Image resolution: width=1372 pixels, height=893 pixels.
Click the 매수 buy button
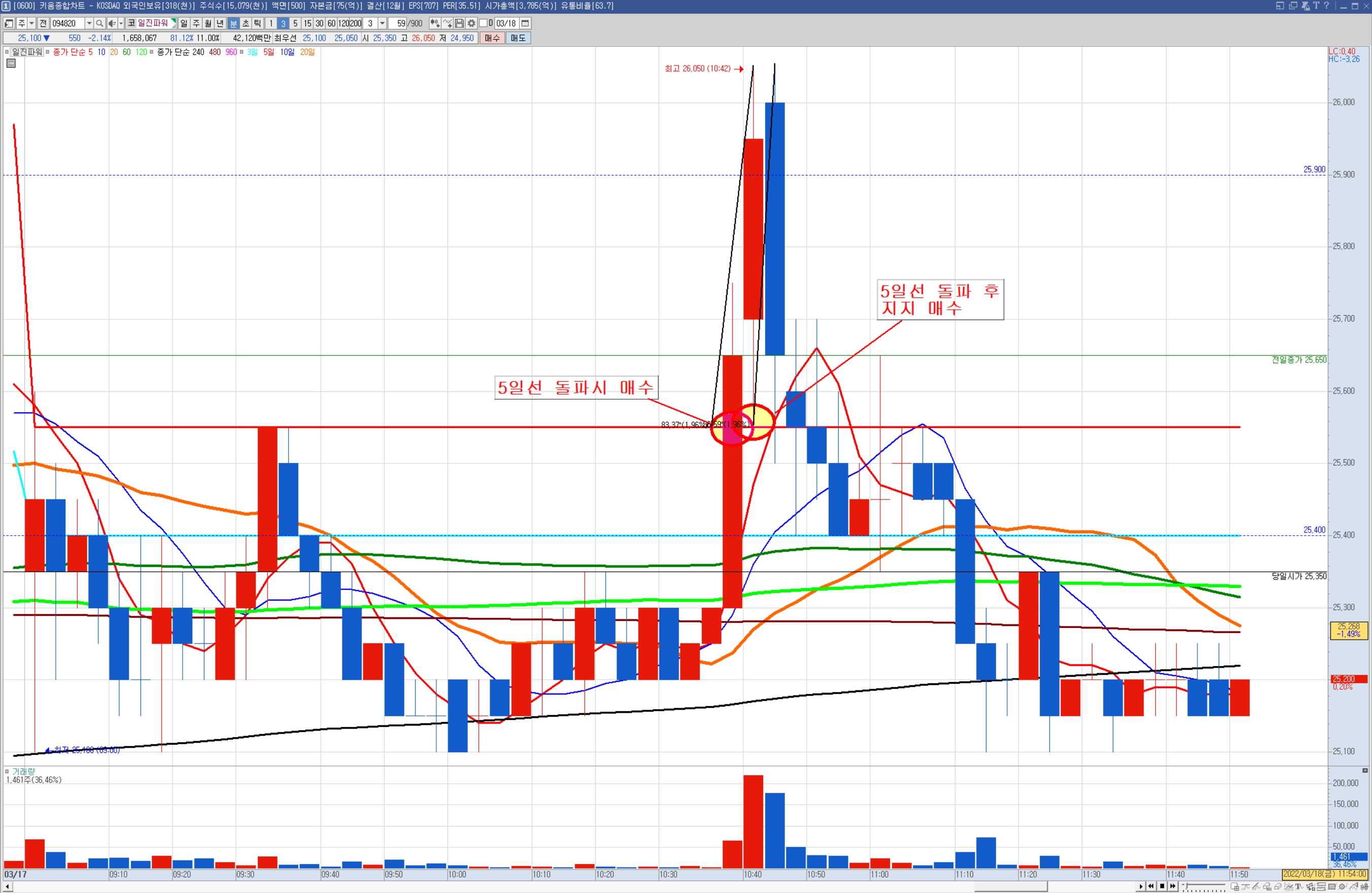pyautogui.click(x=492, y=38)
